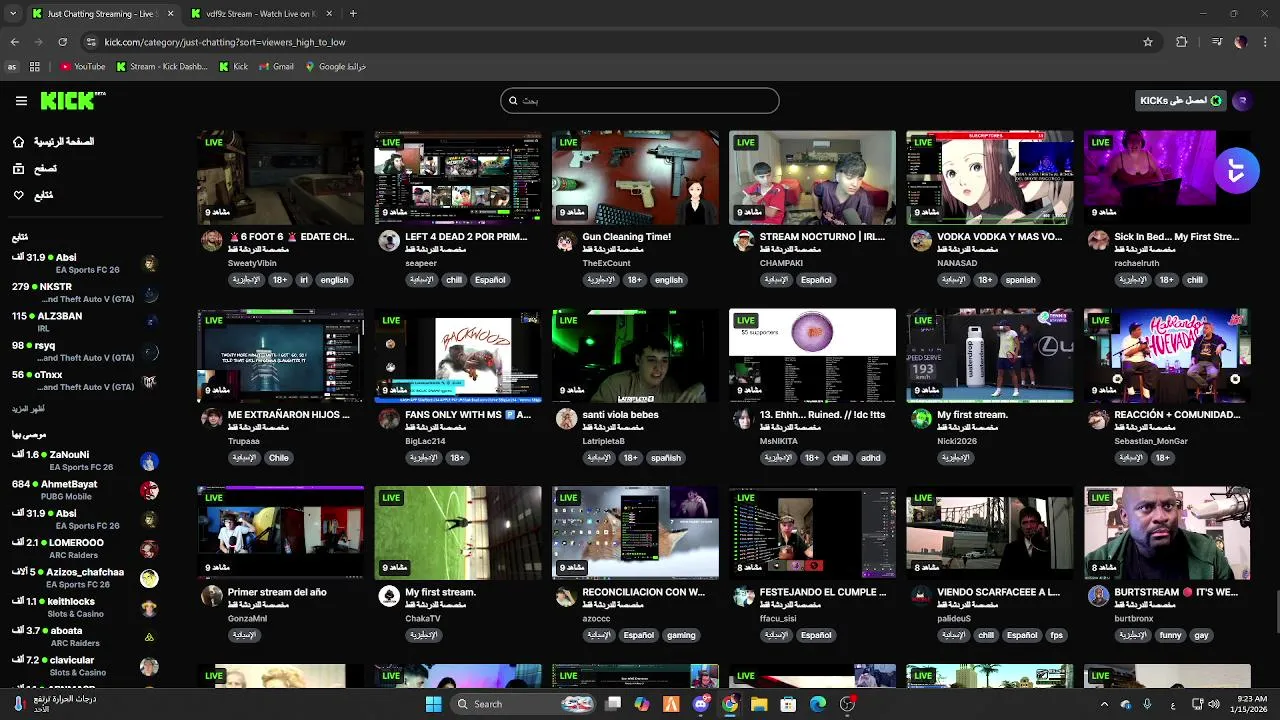Click burtbronx streamer avatar
The height and width of the screenshot is (720, 1280).
[1098, 595]
